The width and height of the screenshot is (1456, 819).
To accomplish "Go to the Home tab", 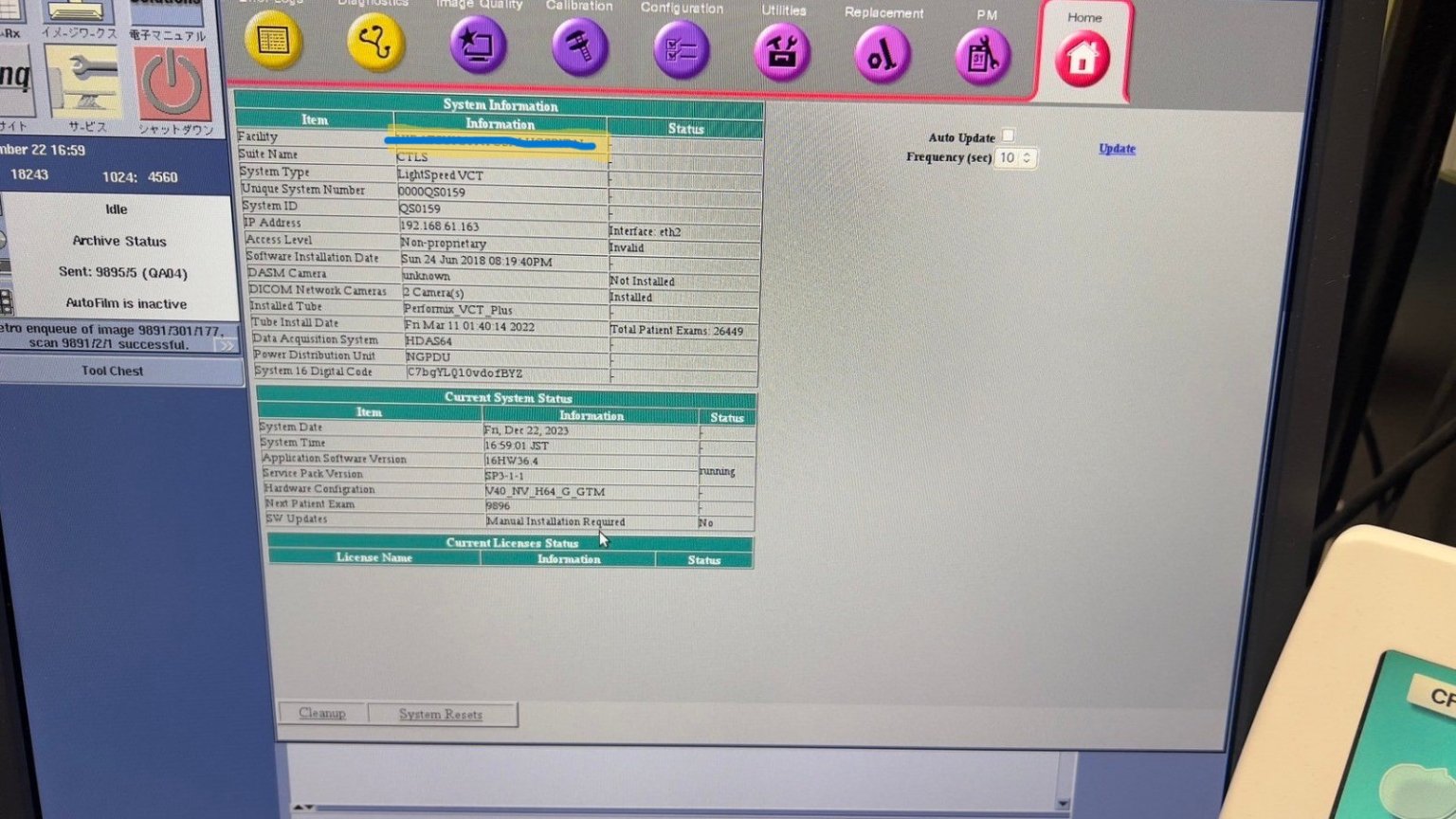I will pos(1083,59).
